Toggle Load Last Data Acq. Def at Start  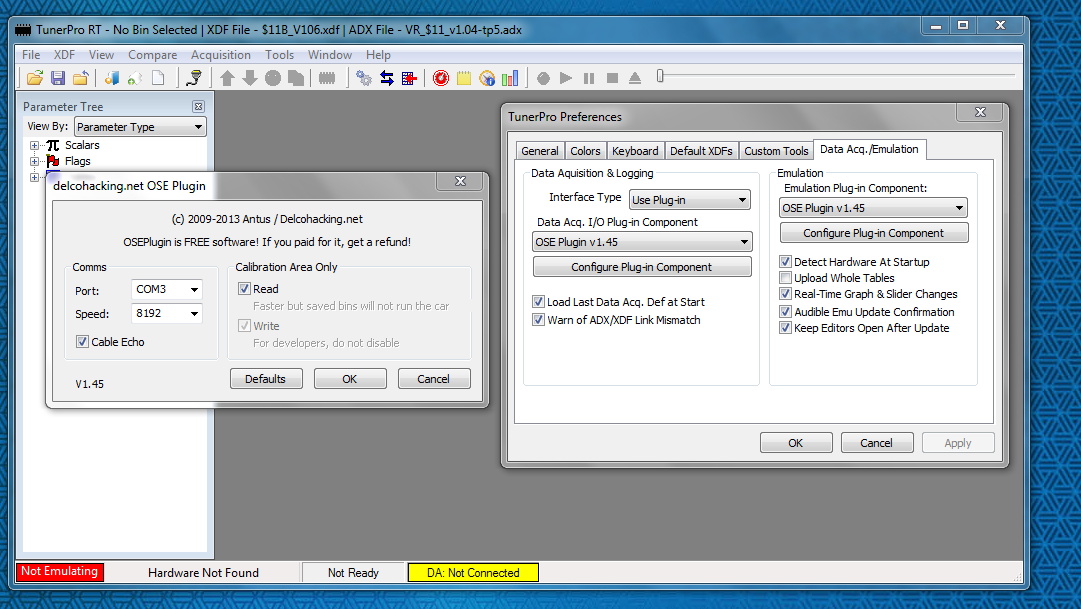[x=538, y=301]
